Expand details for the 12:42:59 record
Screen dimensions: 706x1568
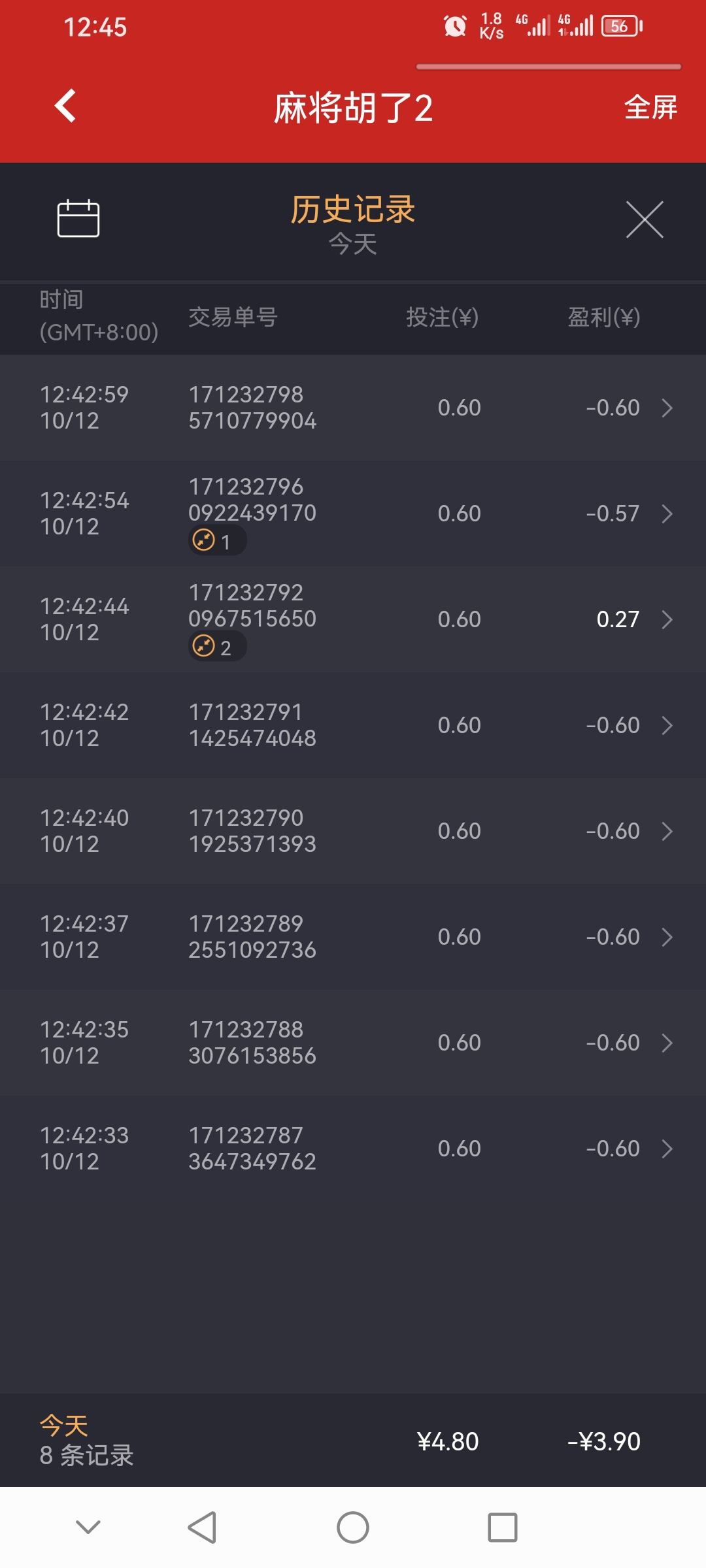[667, 408]
